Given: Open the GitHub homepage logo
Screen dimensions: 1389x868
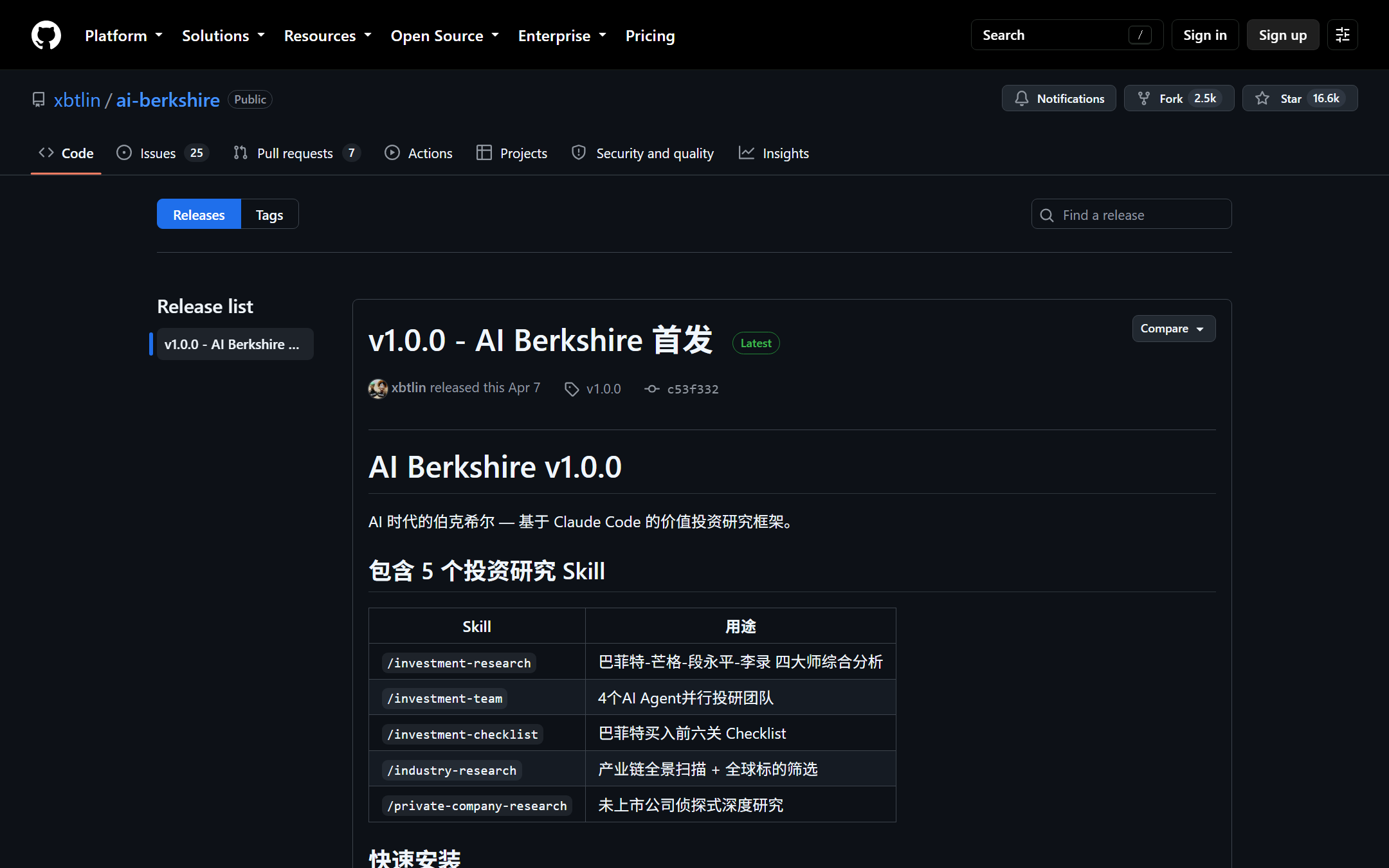Looking at the screenshot, I should (46, 35).
